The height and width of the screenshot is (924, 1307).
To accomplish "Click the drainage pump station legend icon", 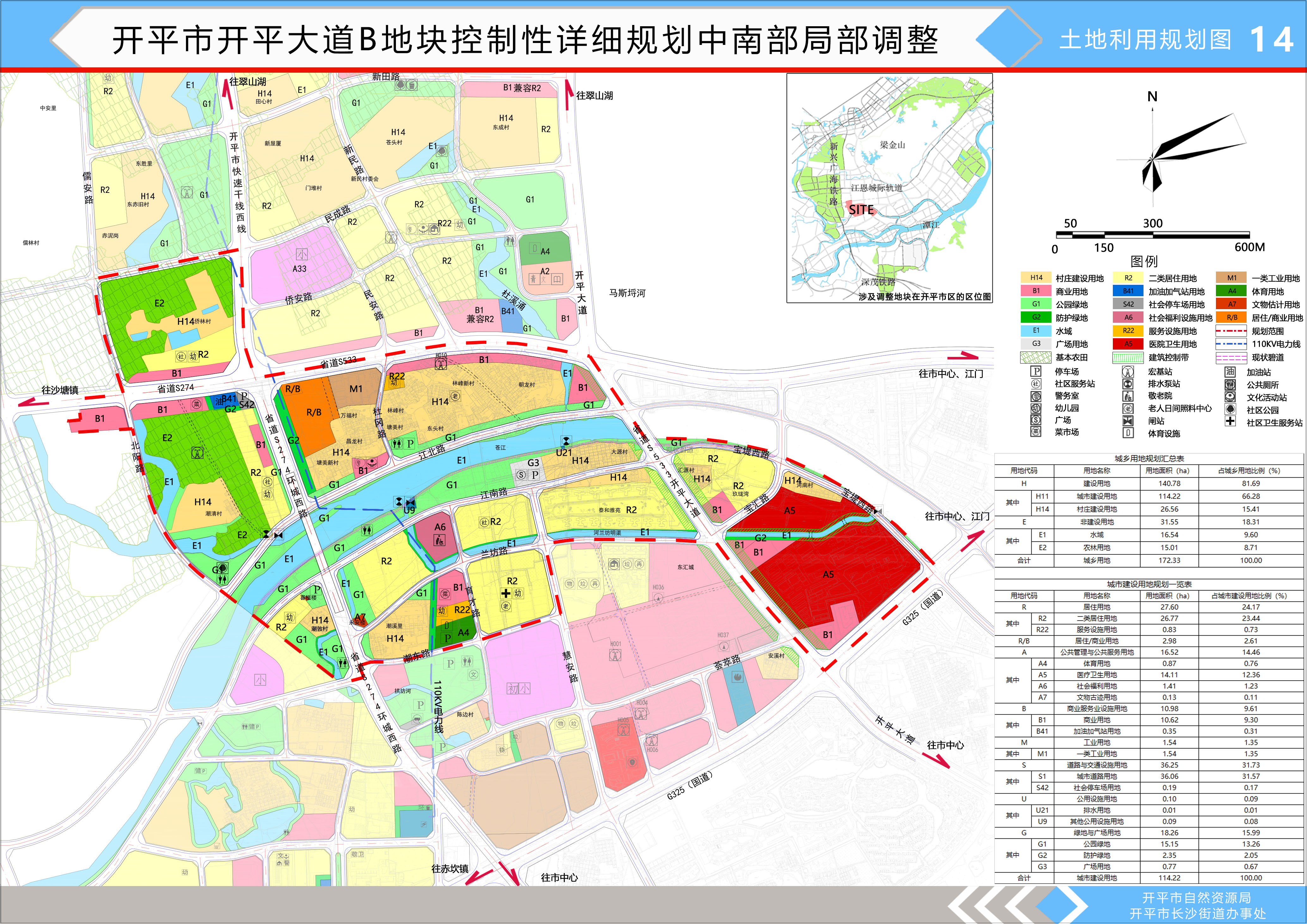I will pyautogui.click(x=1128, y=383).
